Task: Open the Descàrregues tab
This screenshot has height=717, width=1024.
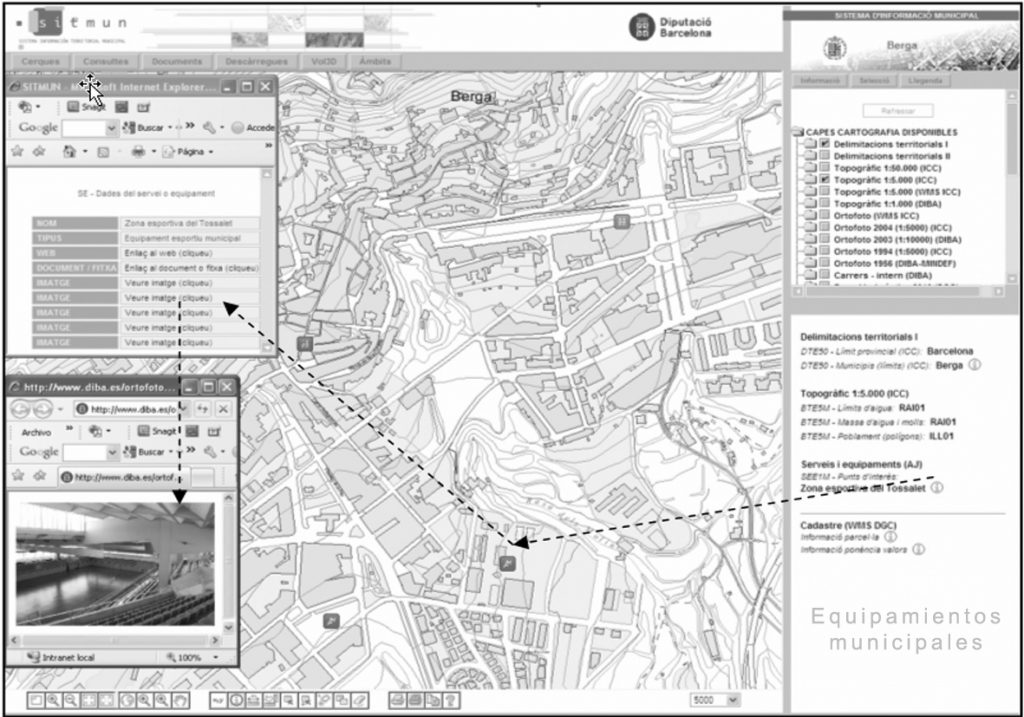Action: 256,61
